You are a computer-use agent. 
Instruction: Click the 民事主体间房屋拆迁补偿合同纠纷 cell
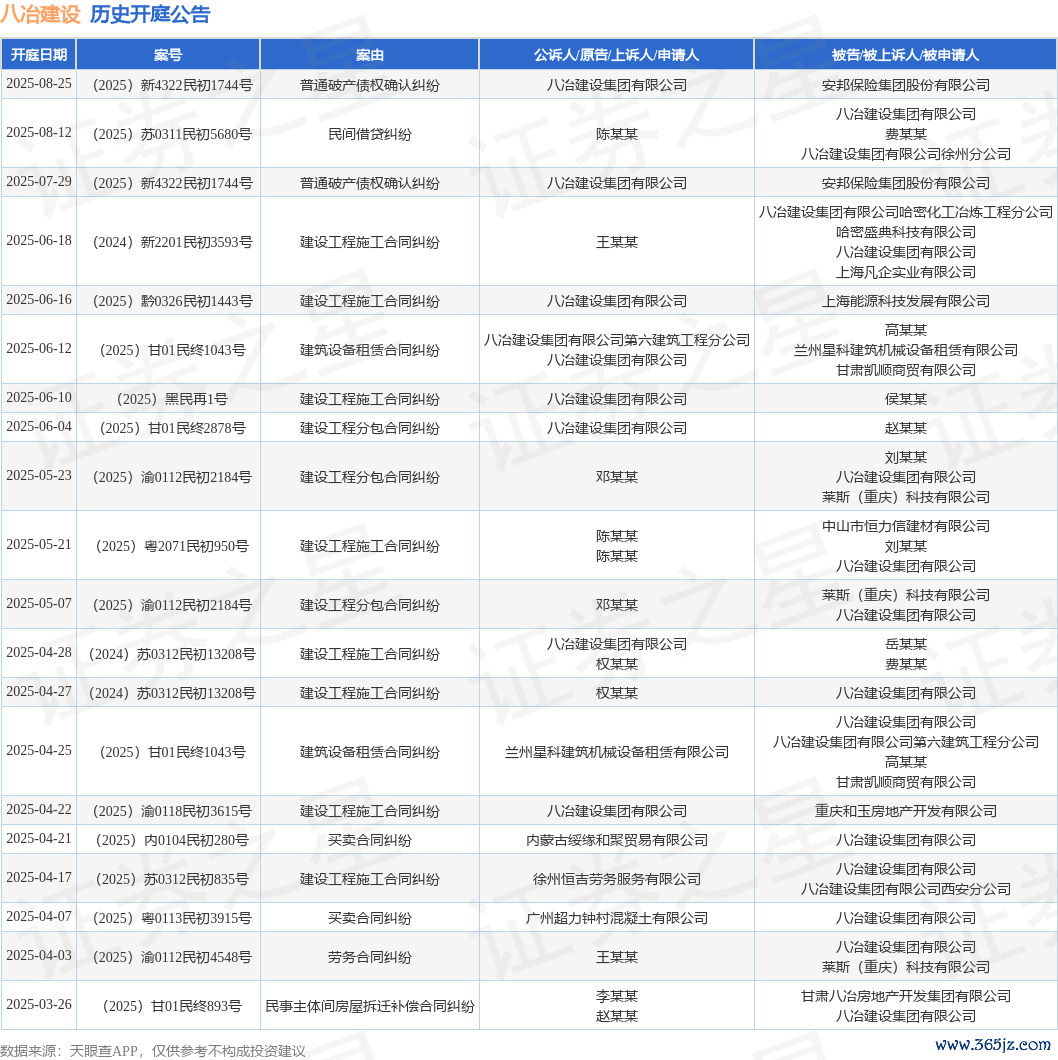pos(369,1006)
